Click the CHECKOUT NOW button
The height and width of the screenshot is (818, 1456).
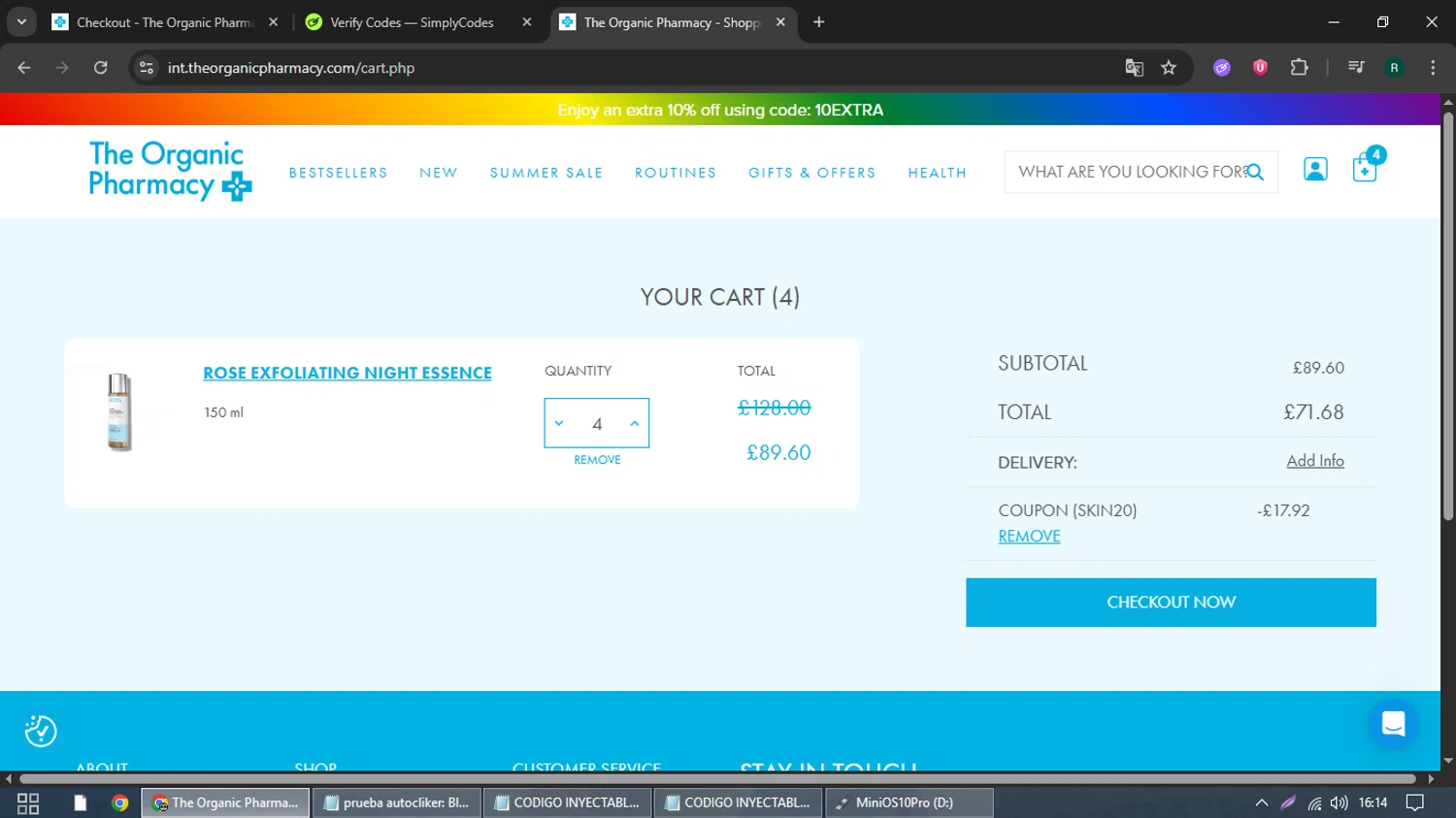click(x=1171, y=603)
